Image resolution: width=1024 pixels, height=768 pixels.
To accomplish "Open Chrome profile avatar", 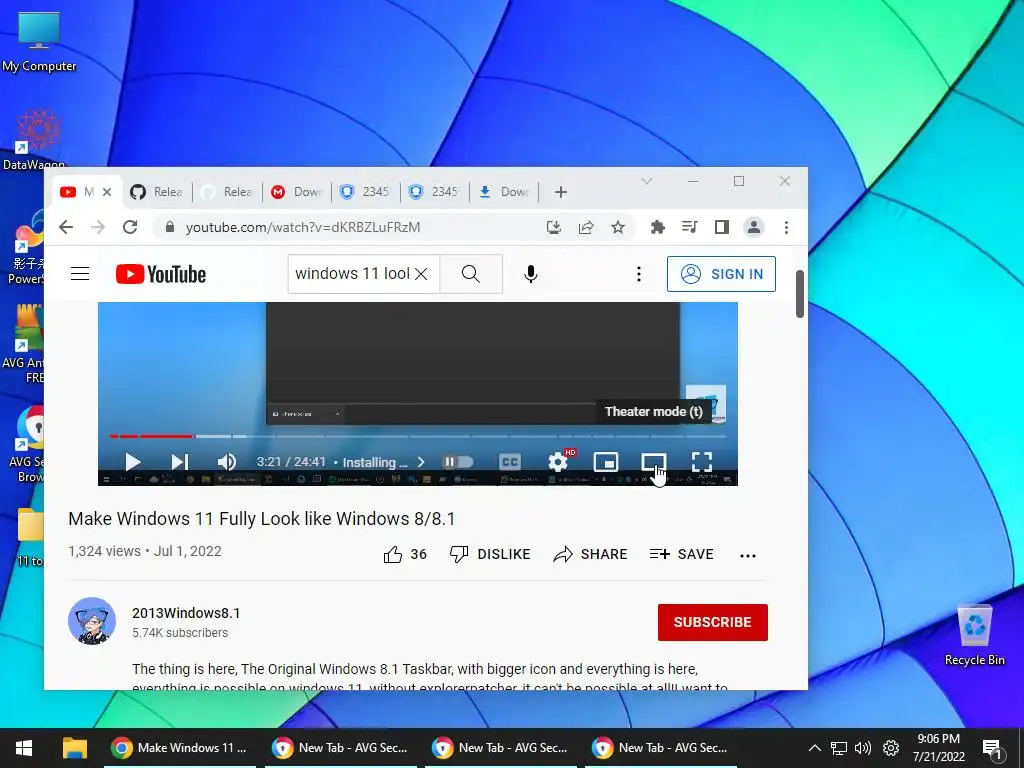I will (754, 227).
